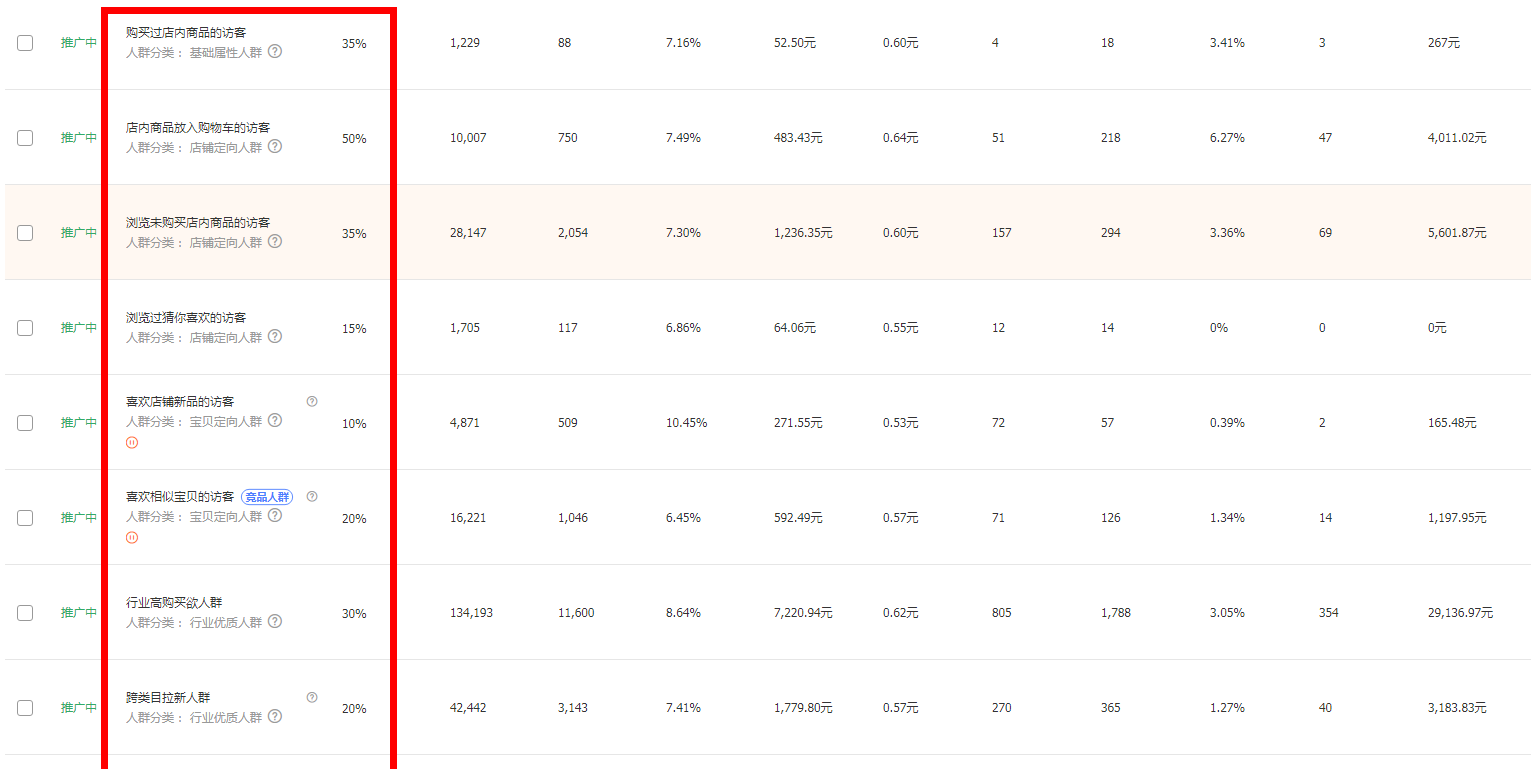The image size is (1531, 769).
Task: Open the 店内商品放入购物车的访客 audience name
Action: coord(198,128)
